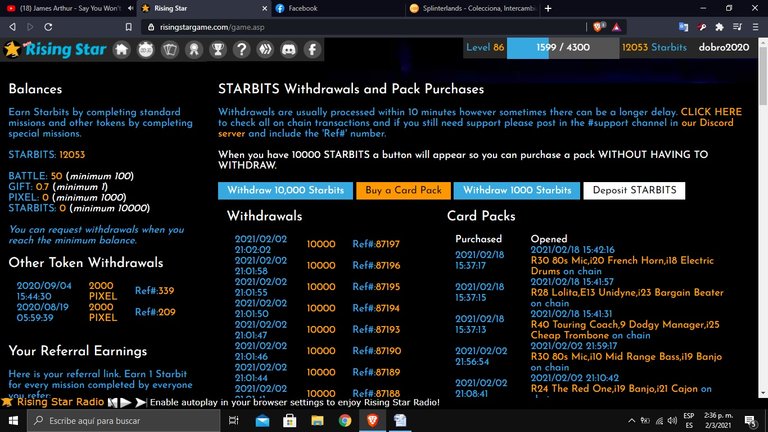Open the notification center icon
Viewport: 768px width, 432px height.
click(750, 421)
